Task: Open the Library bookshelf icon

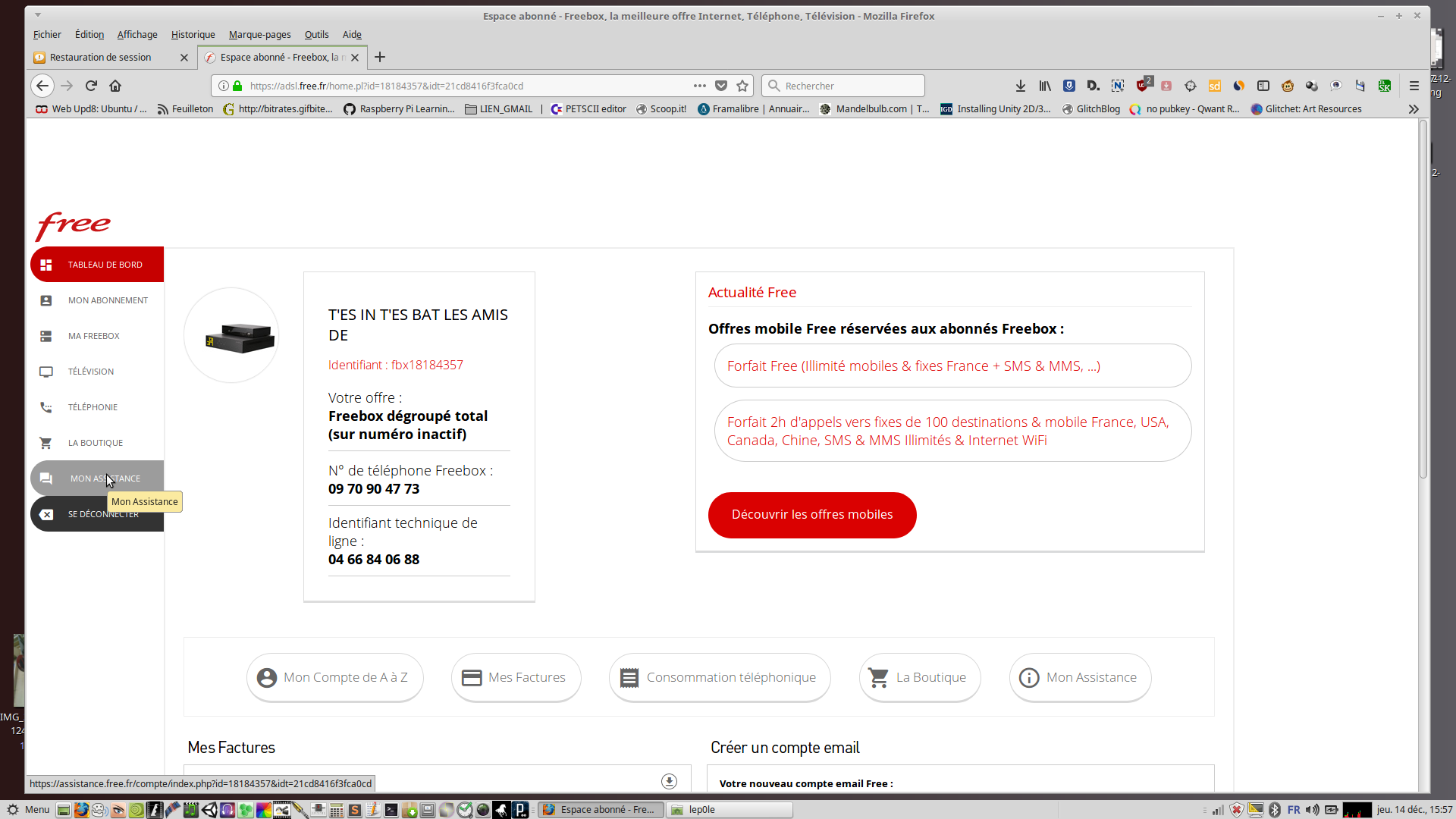Action: coord(1045,86)
